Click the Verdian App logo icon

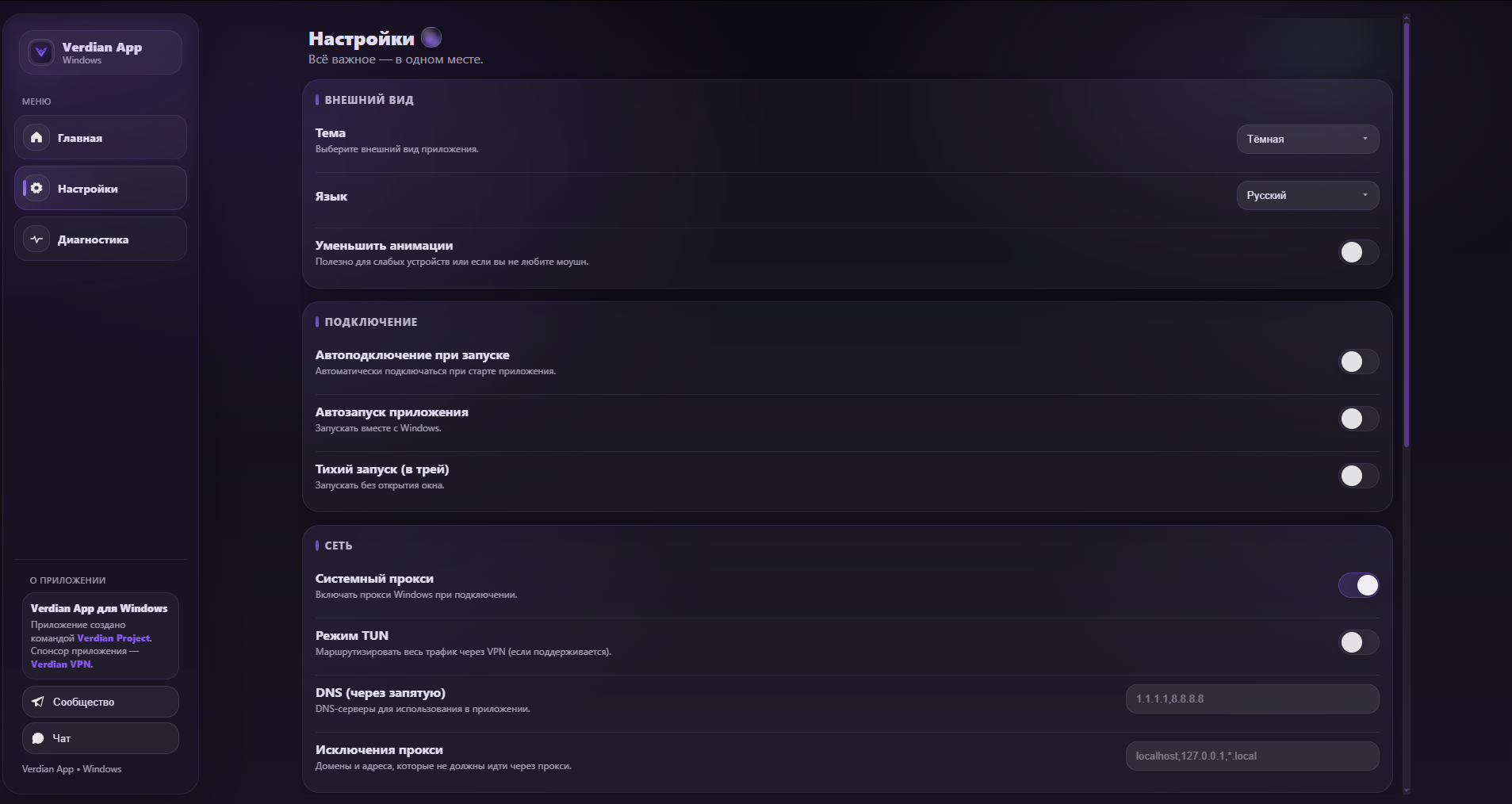point(41,52)
